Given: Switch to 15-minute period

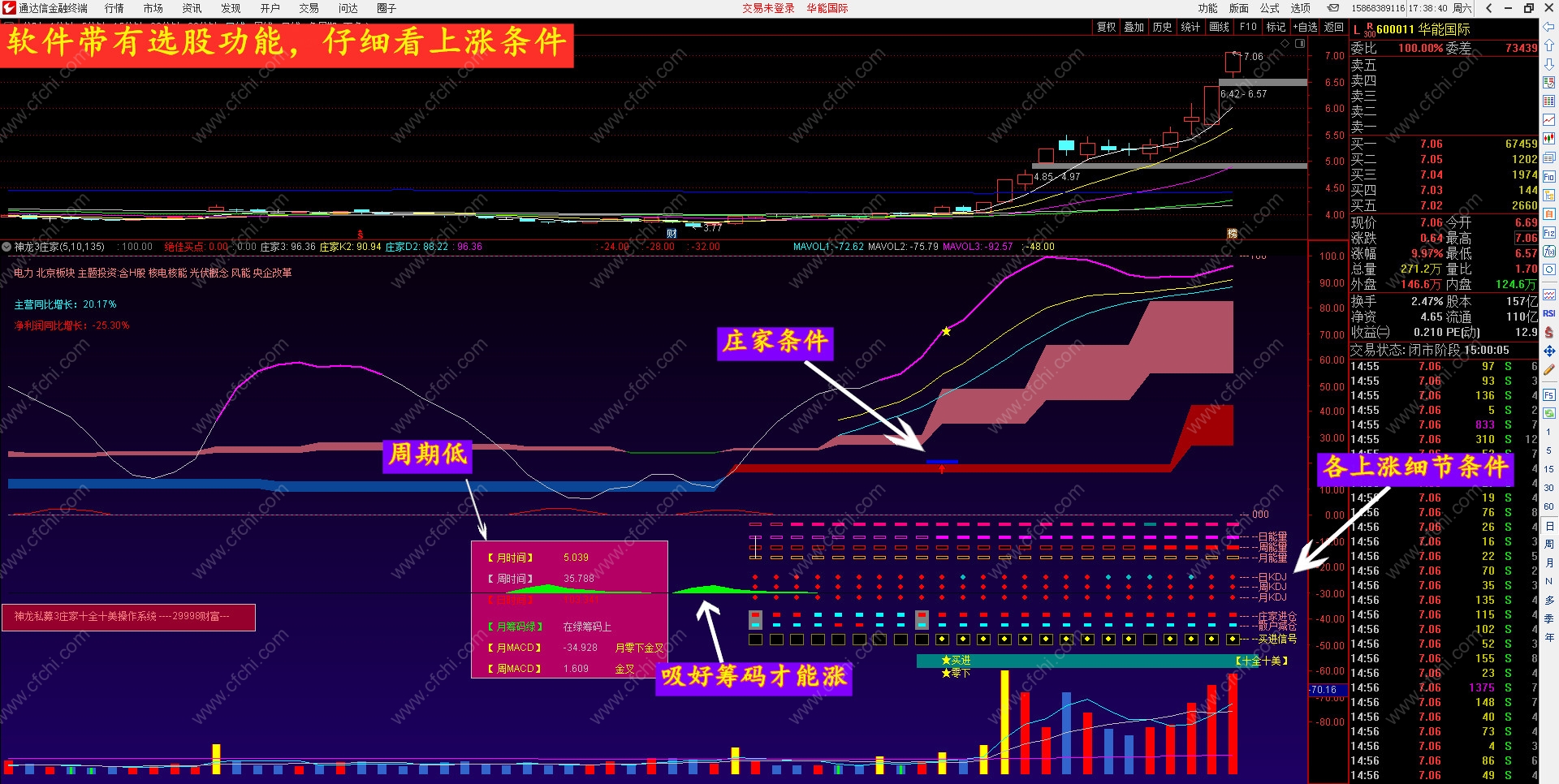Looking at the screenshot, I should pyautogui.click(x=1549, y=469).
